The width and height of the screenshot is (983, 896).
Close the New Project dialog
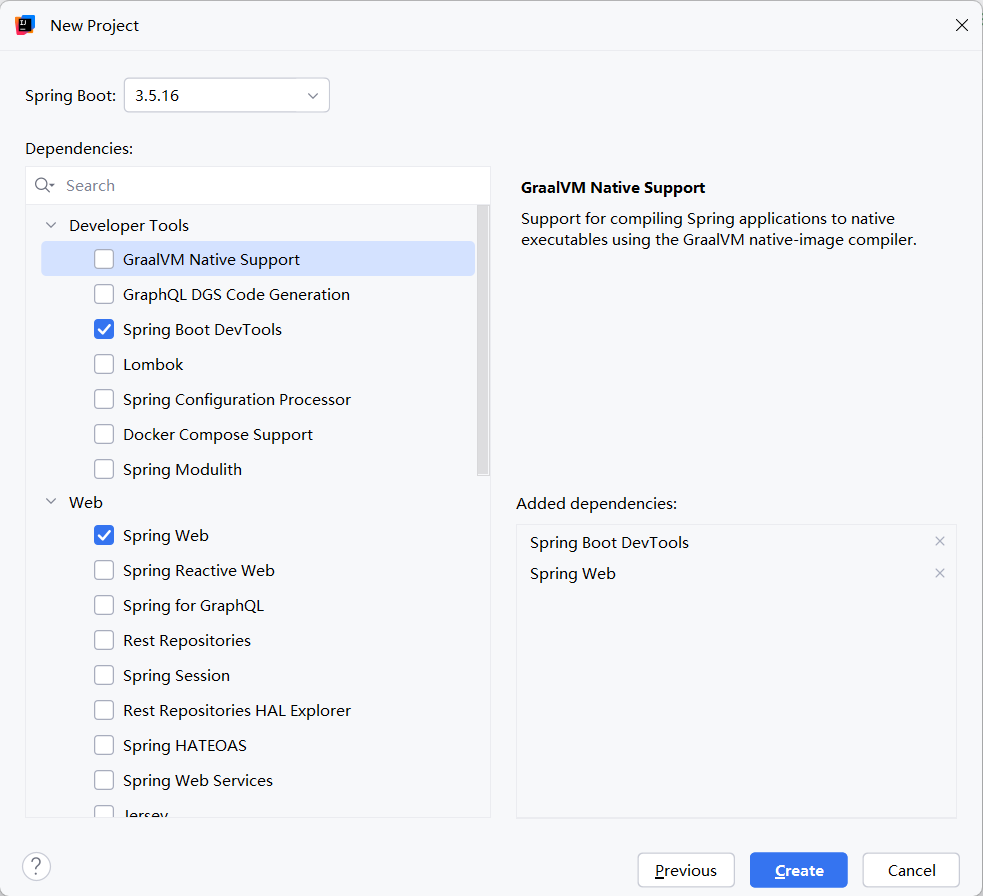pyautogui.click(x=961, y=25)
